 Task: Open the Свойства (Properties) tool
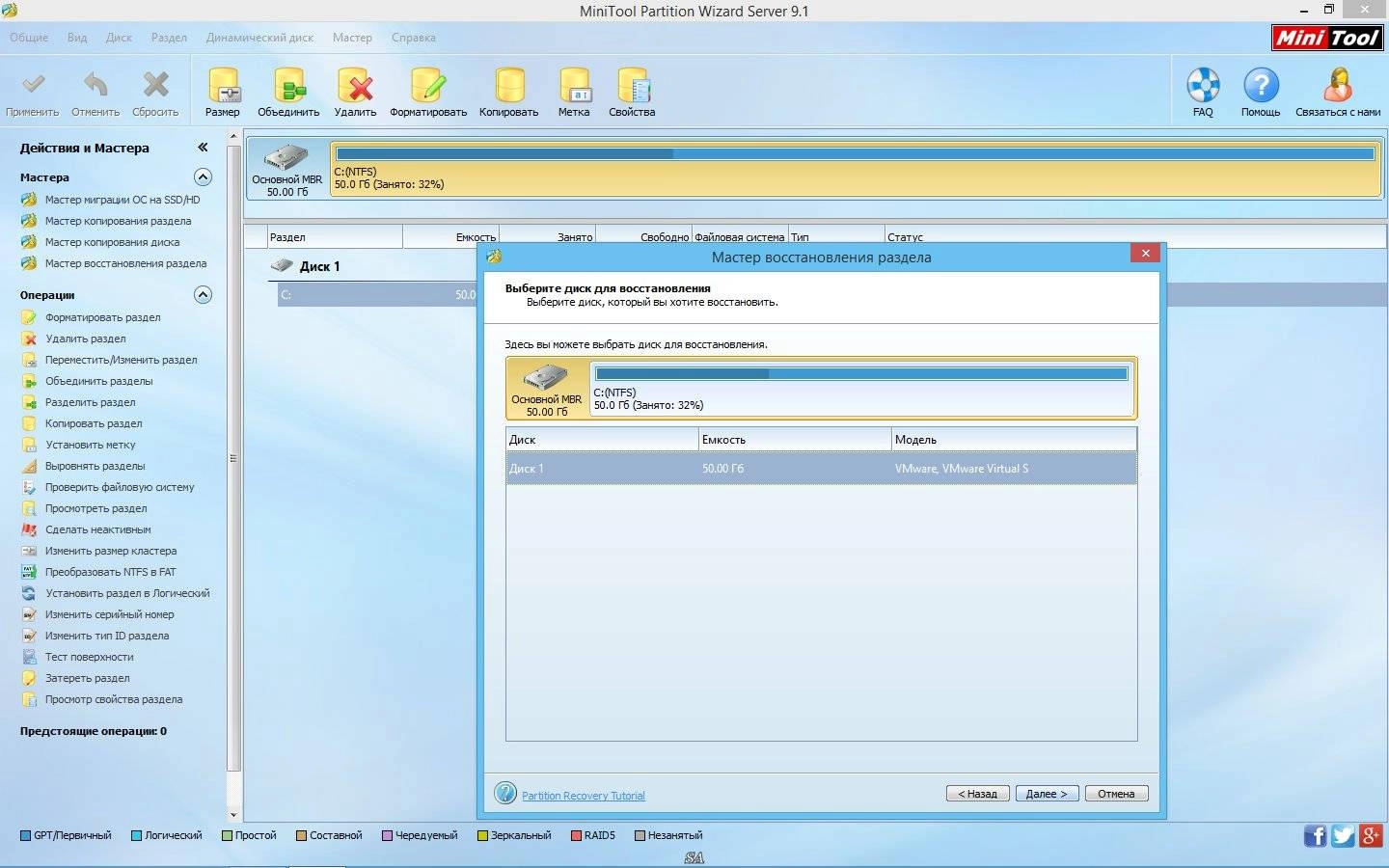click(632, 93)
